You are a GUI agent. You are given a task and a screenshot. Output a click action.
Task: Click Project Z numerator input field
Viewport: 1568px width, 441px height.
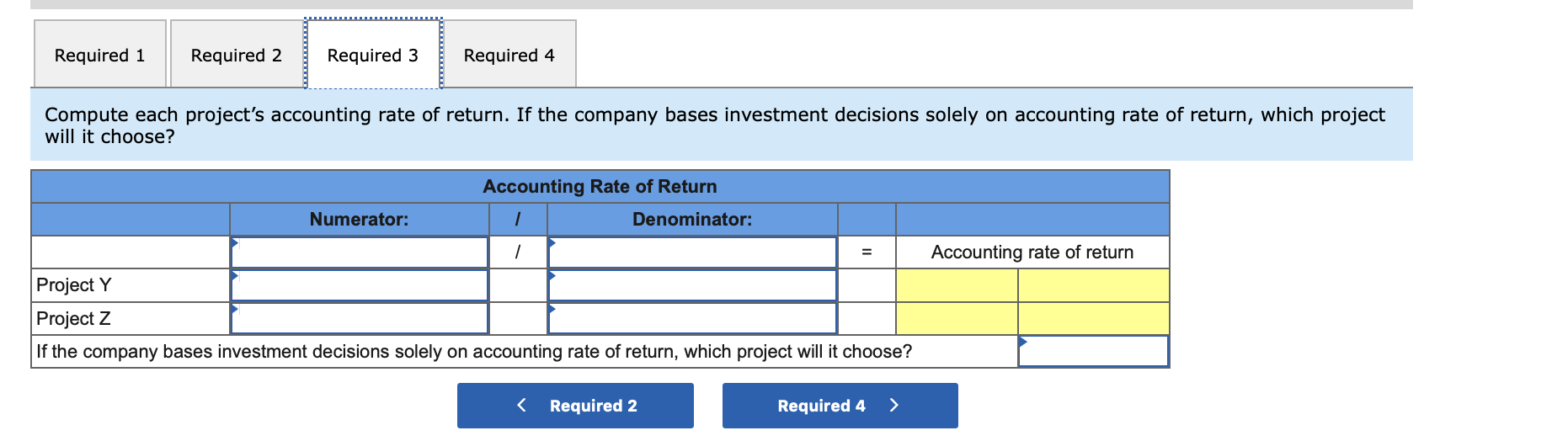click(x=360, y=319)
